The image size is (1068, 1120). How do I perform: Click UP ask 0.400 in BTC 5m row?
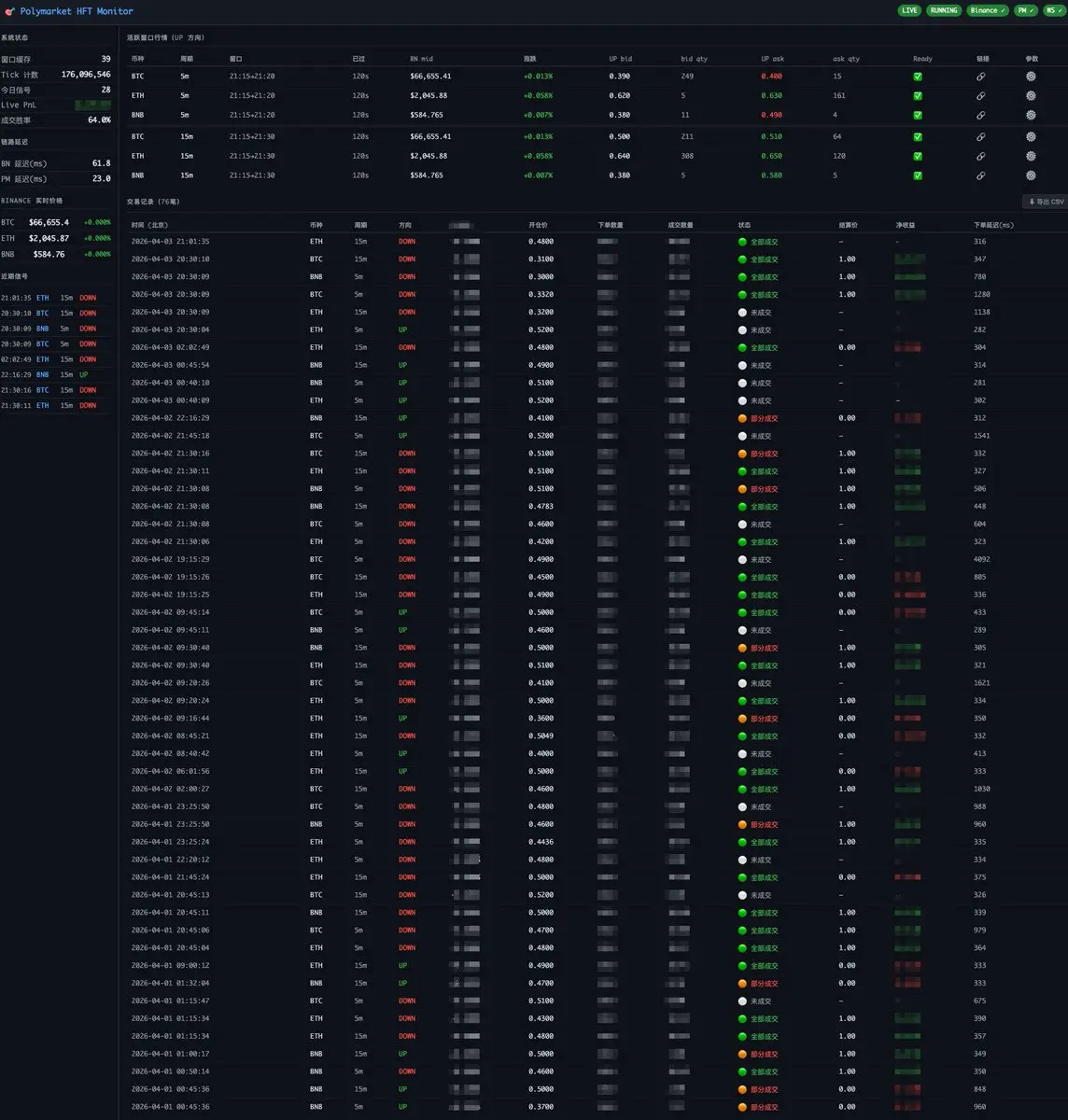[x=771, y=77]
